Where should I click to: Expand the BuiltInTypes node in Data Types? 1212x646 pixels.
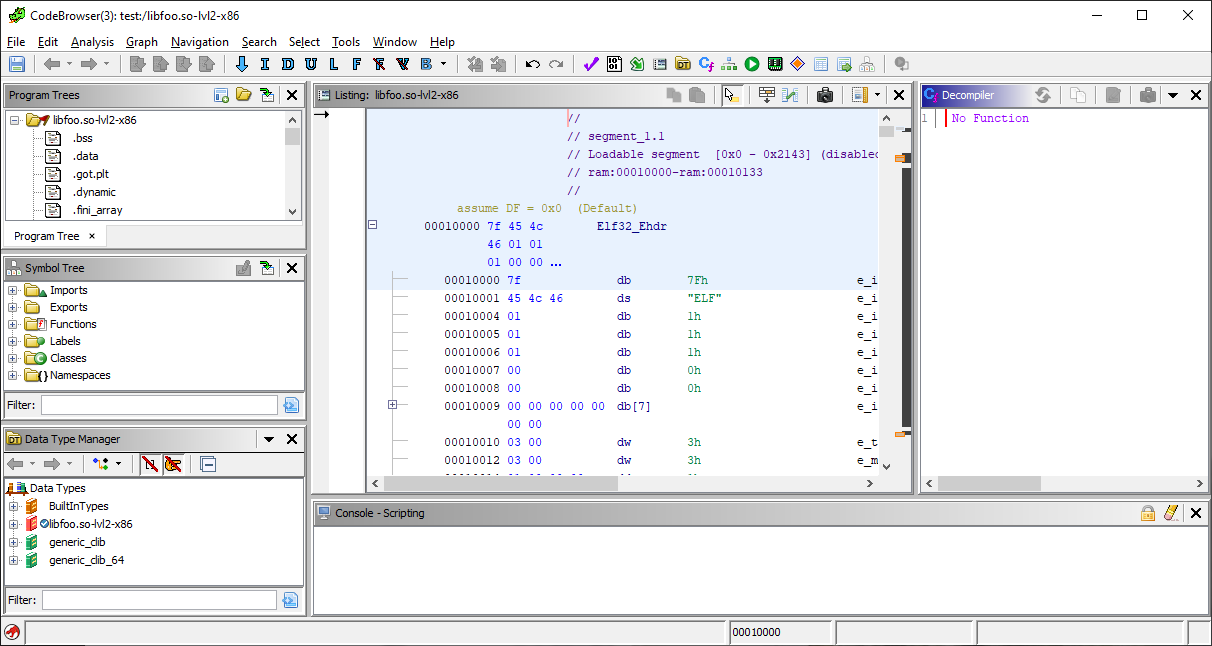click(x=14, y=506)
